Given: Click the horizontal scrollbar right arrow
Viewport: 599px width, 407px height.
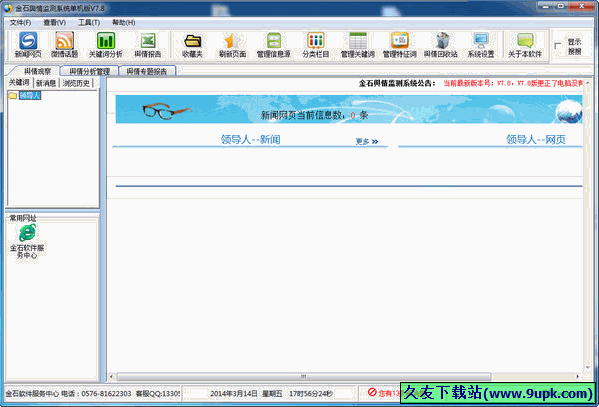Looking at the screenshot, I should [578, 377].
